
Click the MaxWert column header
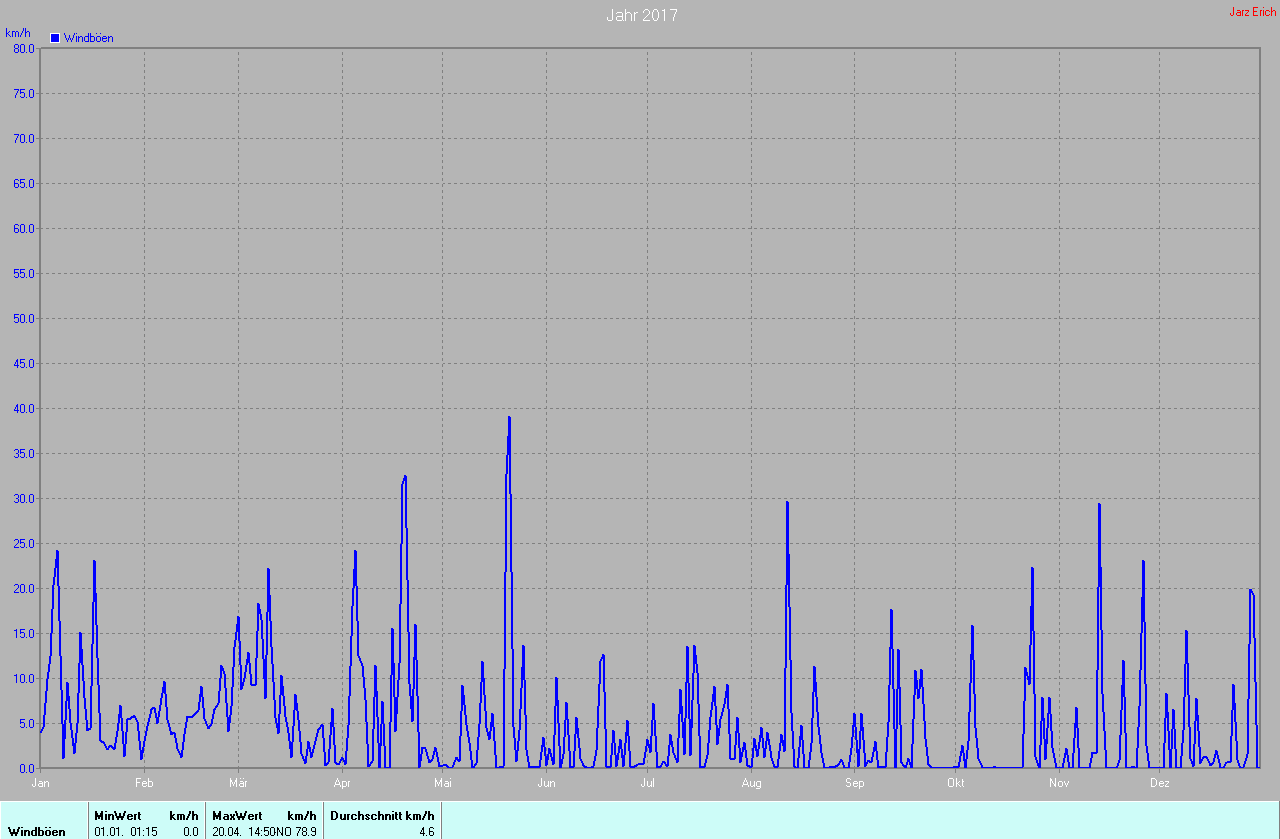[x=237, y=816]
